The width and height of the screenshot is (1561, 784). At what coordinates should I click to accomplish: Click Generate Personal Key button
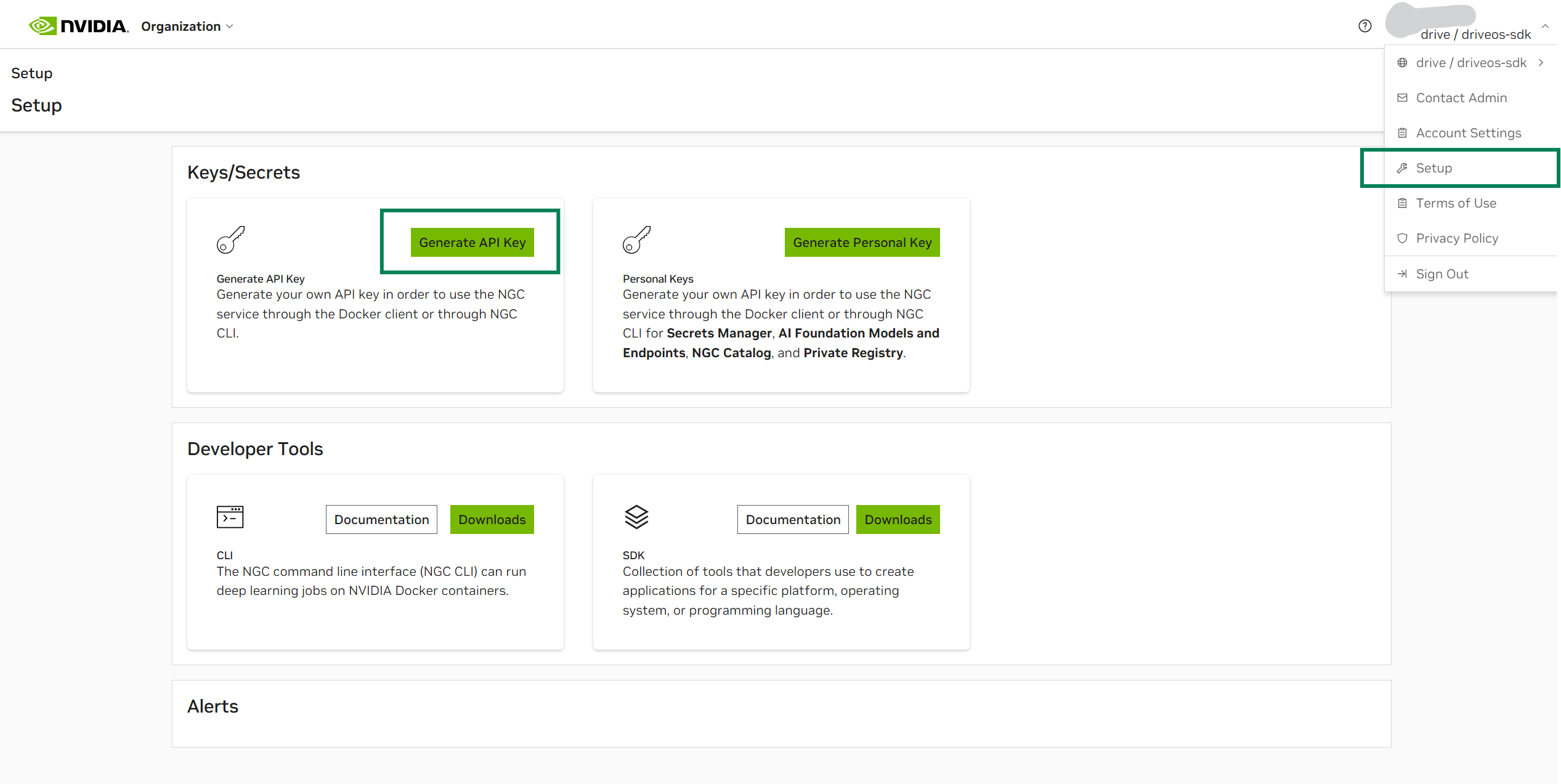[x=862, y=243]
